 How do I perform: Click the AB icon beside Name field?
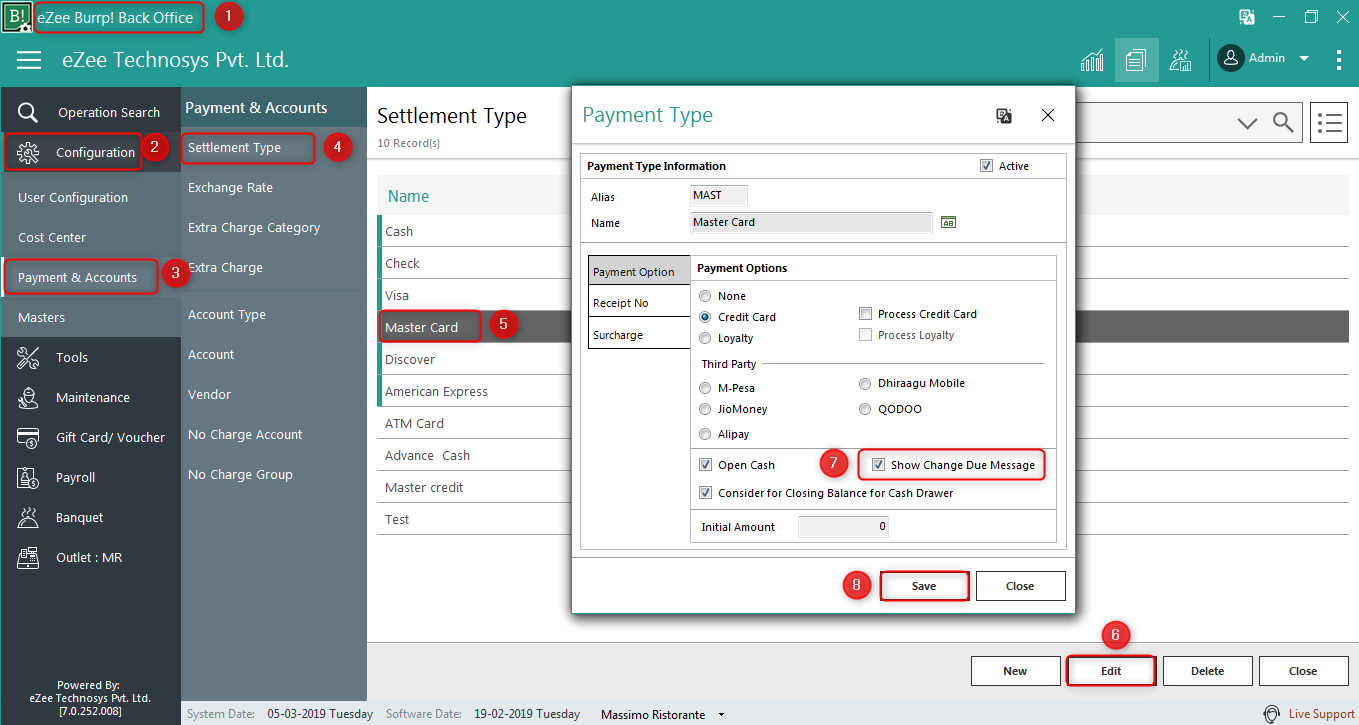(x=949, y=222)
